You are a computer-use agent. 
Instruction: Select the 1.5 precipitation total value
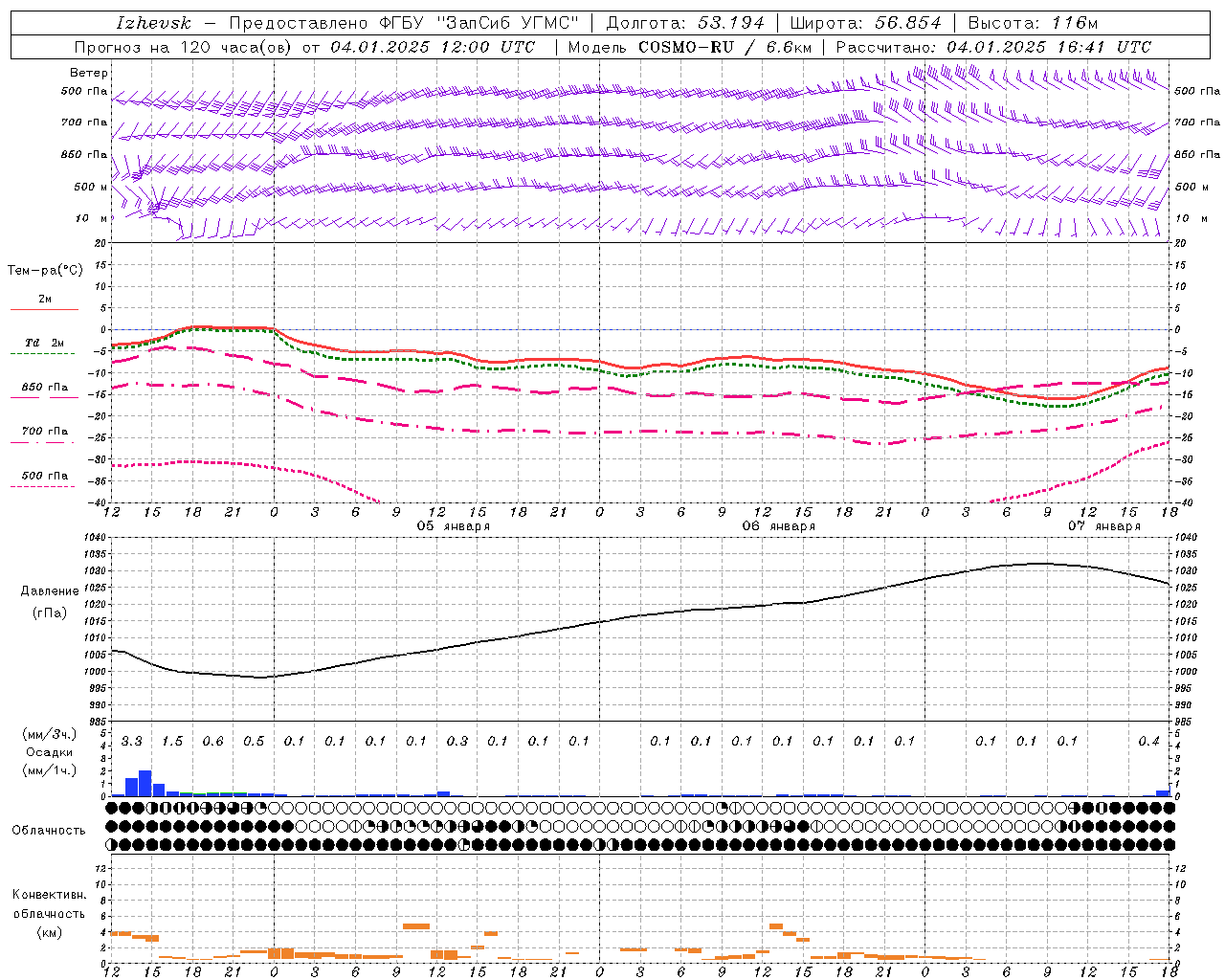172,742
